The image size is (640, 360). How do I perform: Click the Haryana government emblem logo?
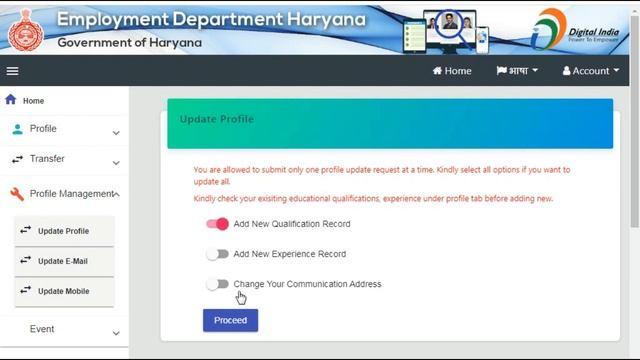click(x=26, y=30)
